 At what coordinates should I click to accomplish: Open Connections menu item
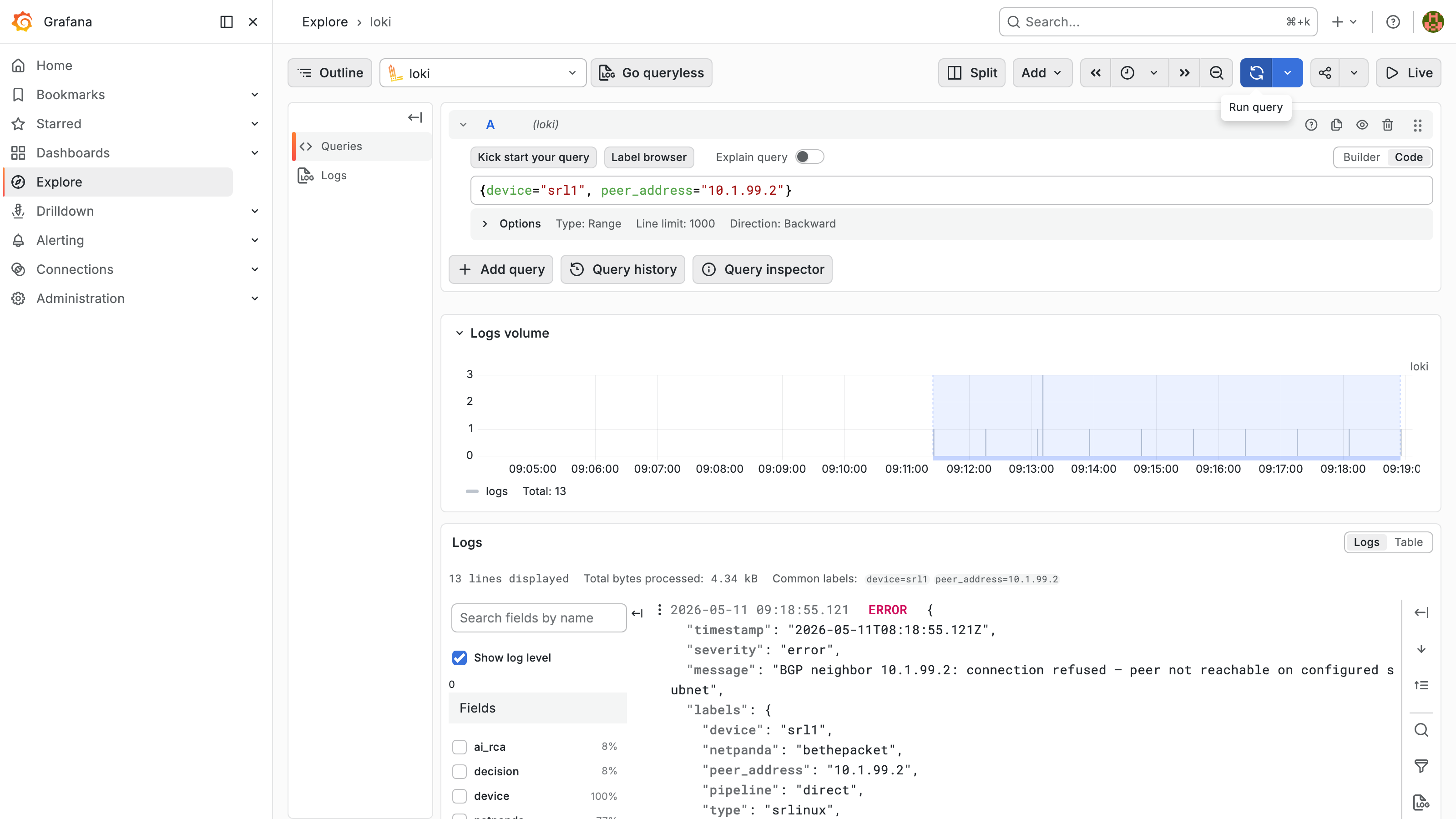75,270
